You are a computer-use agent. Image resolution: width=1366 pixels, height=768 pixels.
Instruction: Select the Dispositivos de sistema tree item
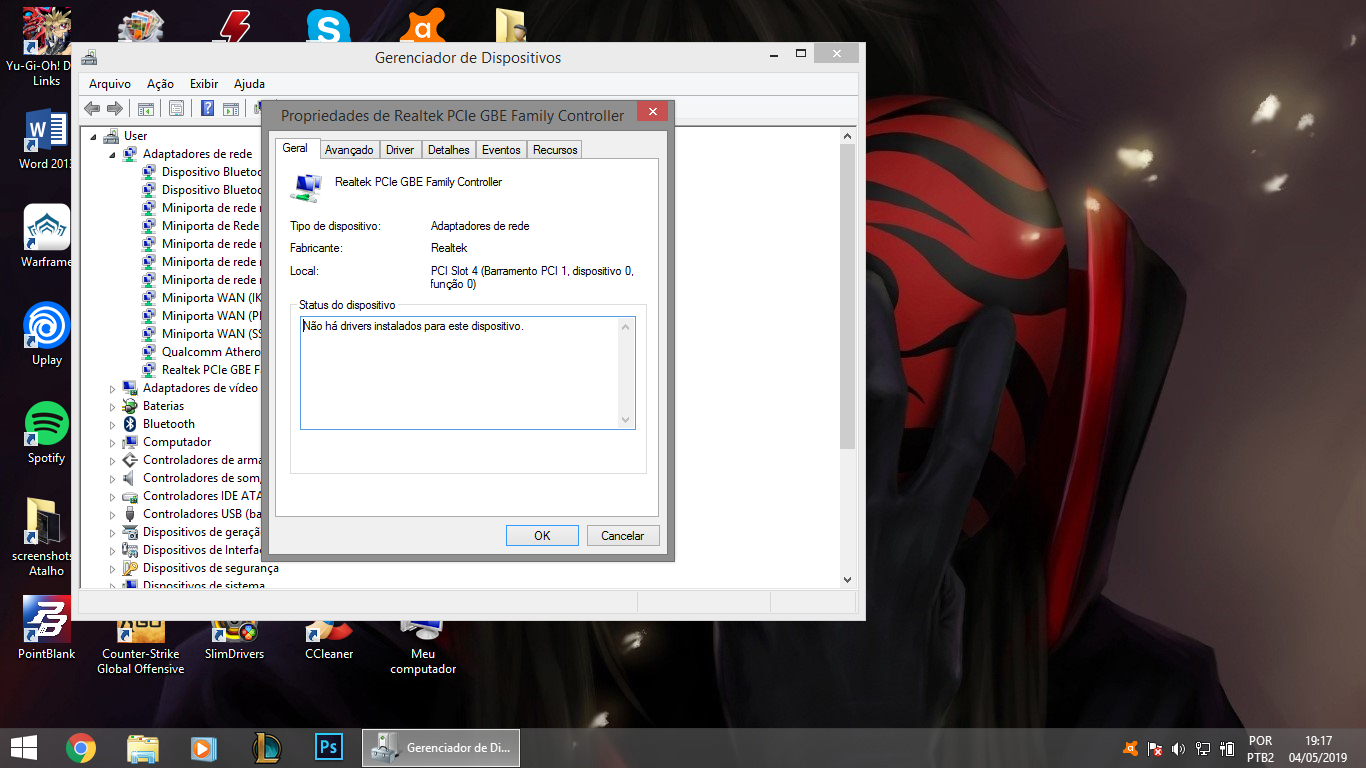[x=204, y=585]
